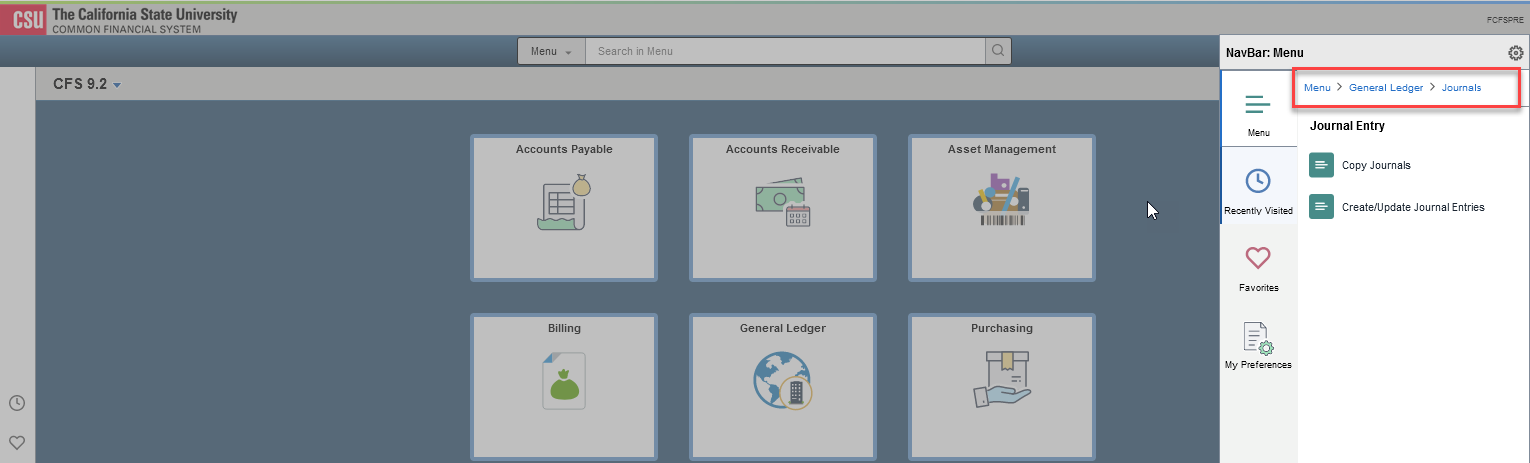Image resolution: width=1530 pixels, height=463 pixels.
Task: Click the NavBar settings gear
Action: [1515, 53]
